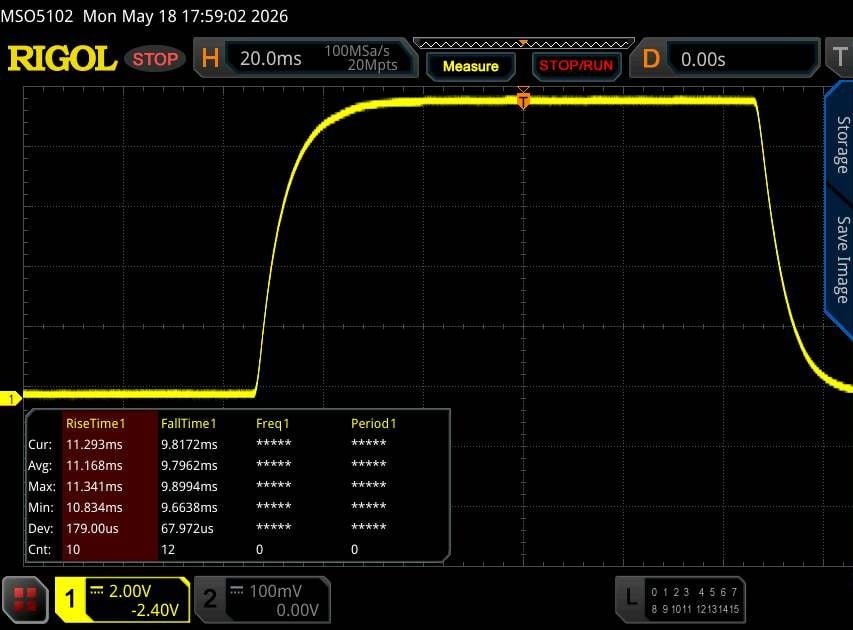Open the logic analyzer L icon
The height and width of the screenshot is (630, 853).
631,598
